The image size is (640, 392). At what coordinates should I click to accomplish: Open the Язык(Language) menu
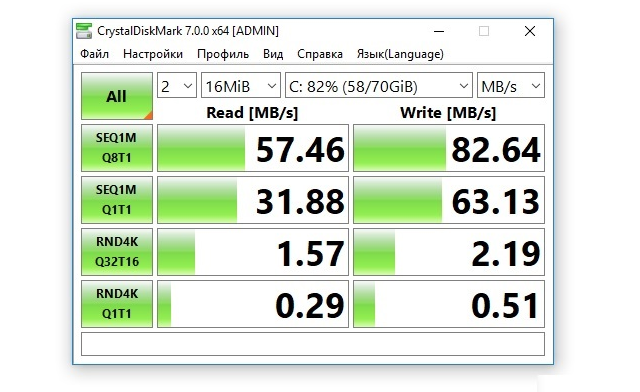pyautogui.click(x=400, y=54)
